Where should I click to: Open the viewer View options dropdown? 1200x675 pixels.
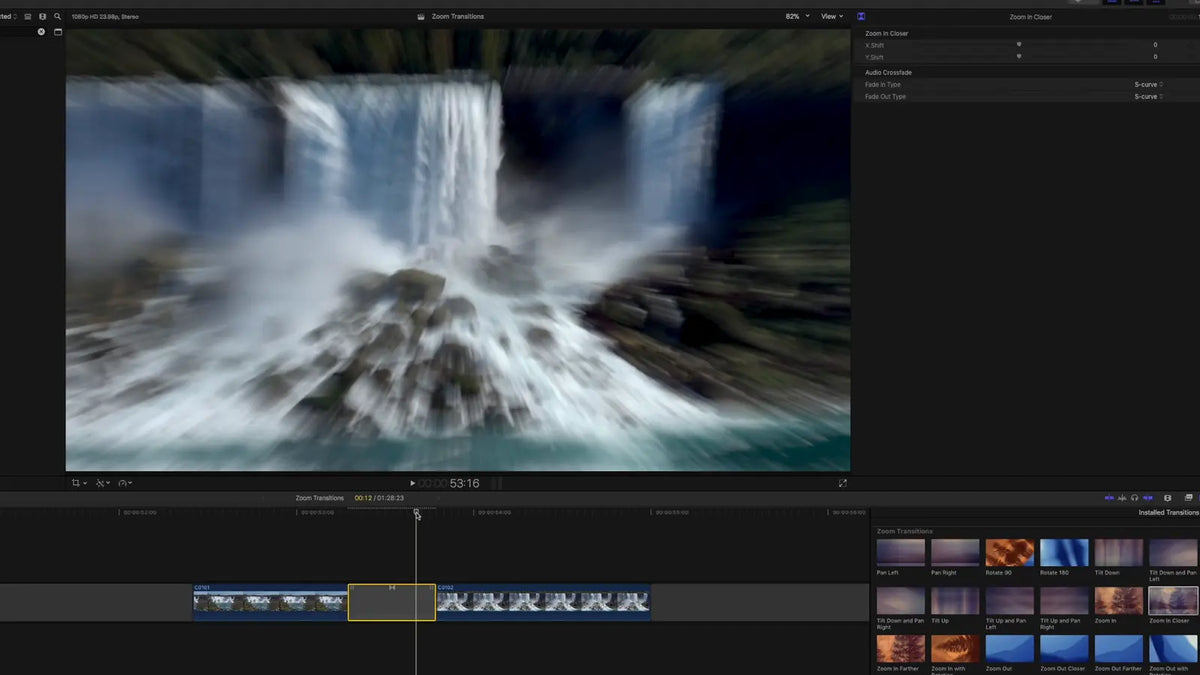click(832, 16)
